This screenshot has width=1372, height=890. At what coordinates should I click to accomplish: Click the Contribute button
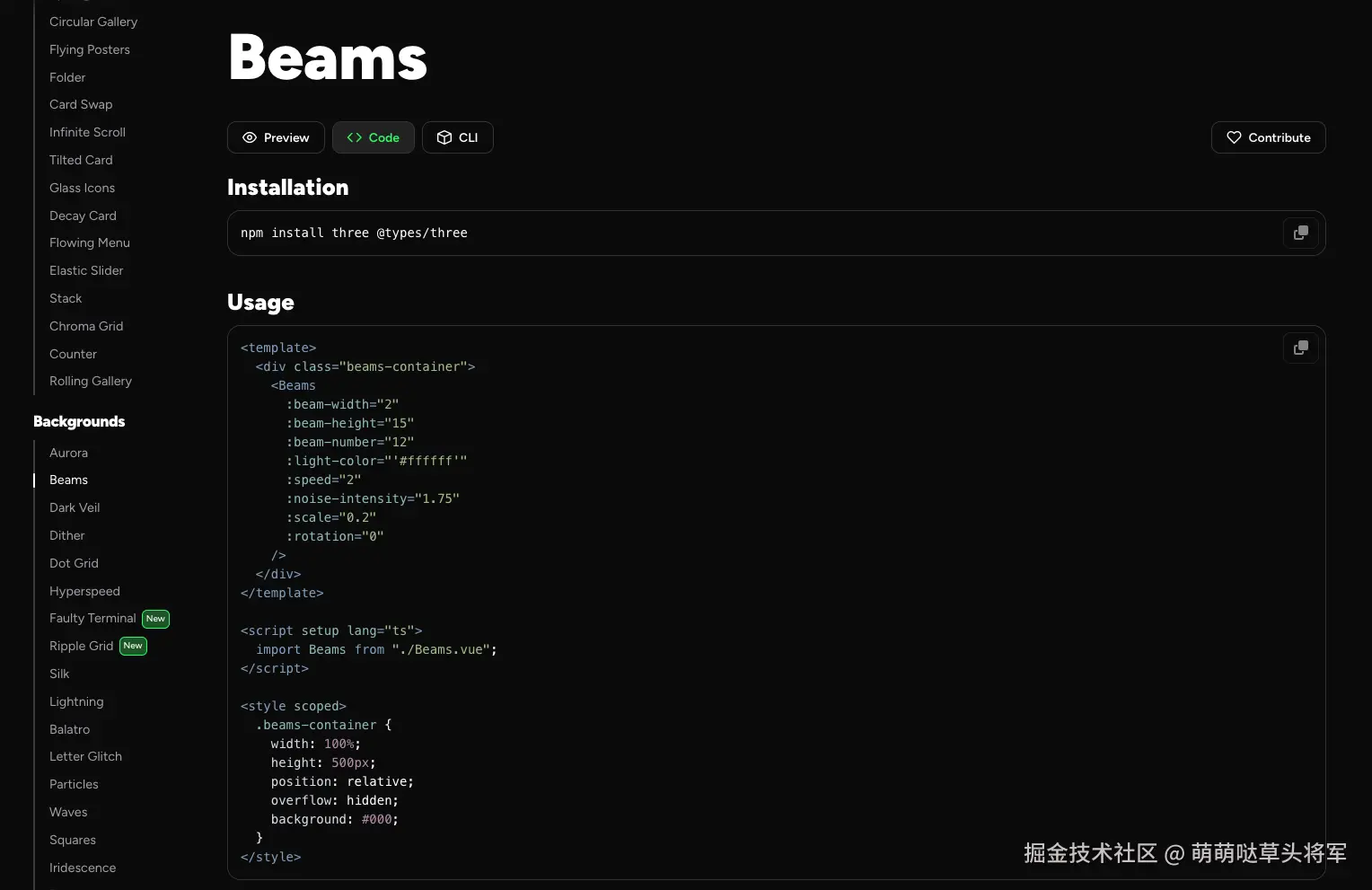pyautogui.click(x=1268, y=137)
